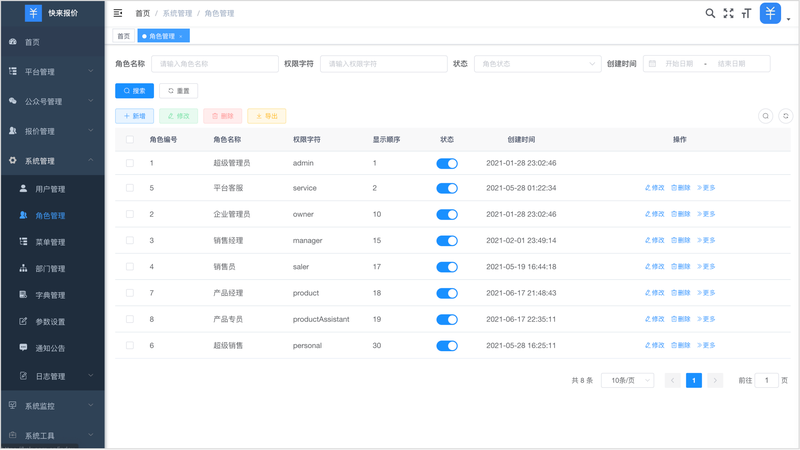Open the 10条/页 page size dropdown
Image resolution: width=800 pixels, height=450 pixels.
pos(628,380)
